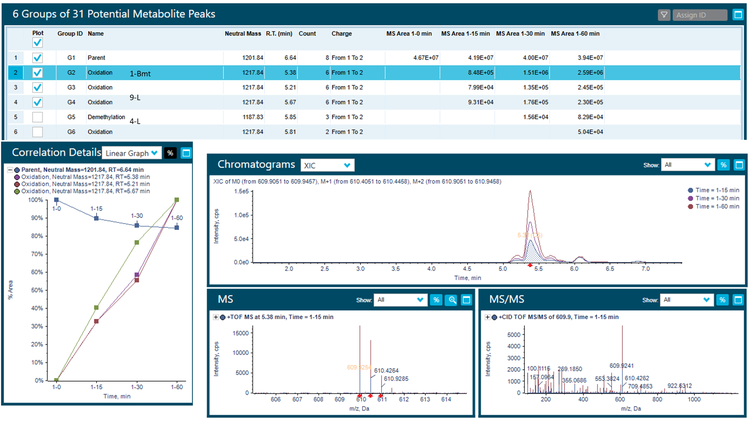Maximize the MS/MS panel
The image size is (750, 422).
point(739,299)
